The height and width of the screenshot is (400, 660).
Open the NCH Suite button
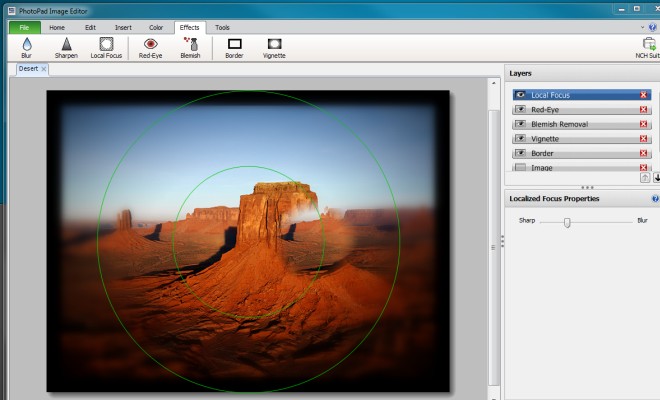tap(648, 48)
